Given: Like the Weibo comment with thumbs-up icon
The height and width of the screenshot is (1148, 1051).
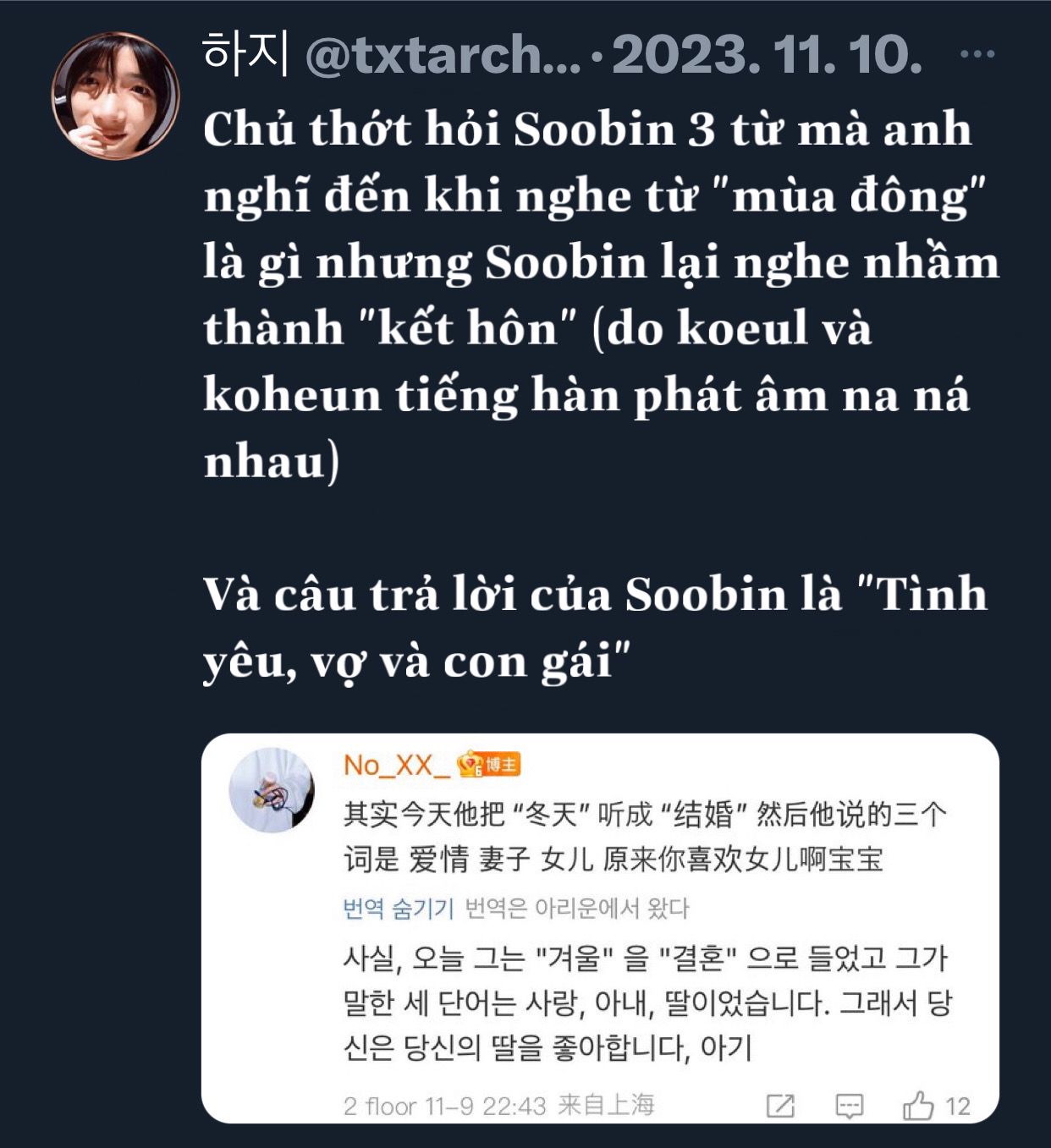Looking at the screenshot, I should (918, 1105).
